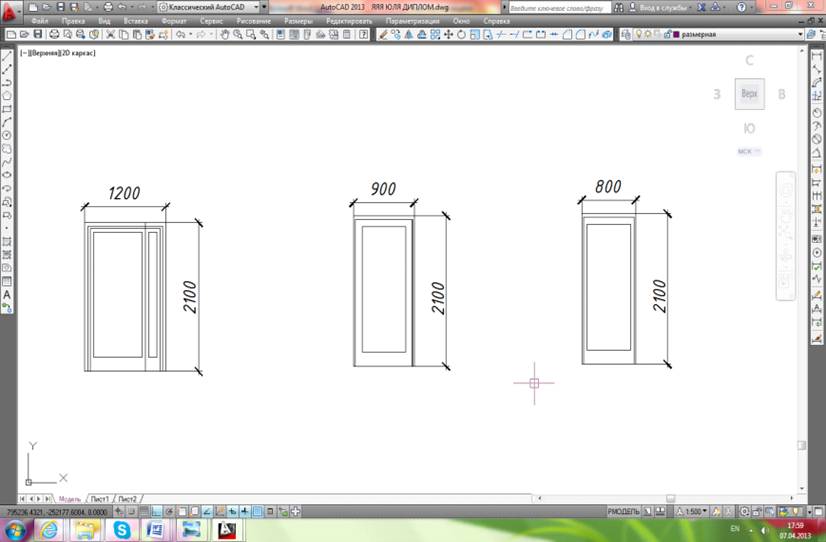Image resolution: width=826 pixels, height=542 pixels.
Task: Click the Linear dimension tool in right toolbar
Action: [817, 56]
